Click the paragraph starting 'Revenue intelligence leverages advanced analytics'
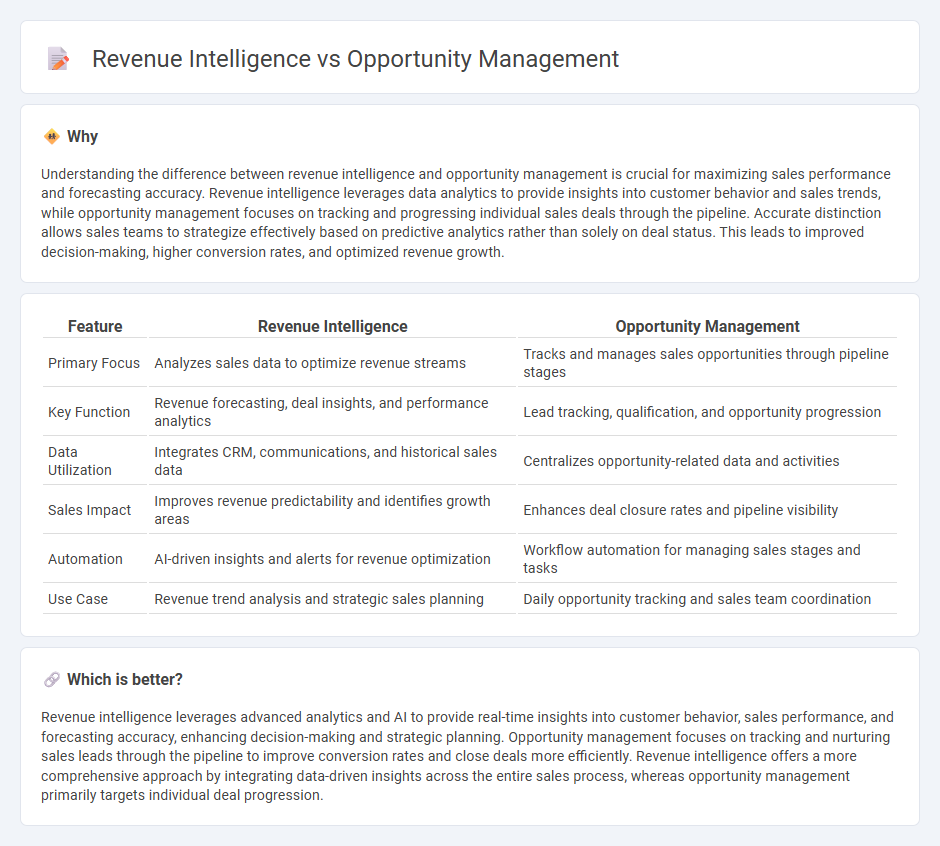 pyautogui.click(x=468, y=756)
